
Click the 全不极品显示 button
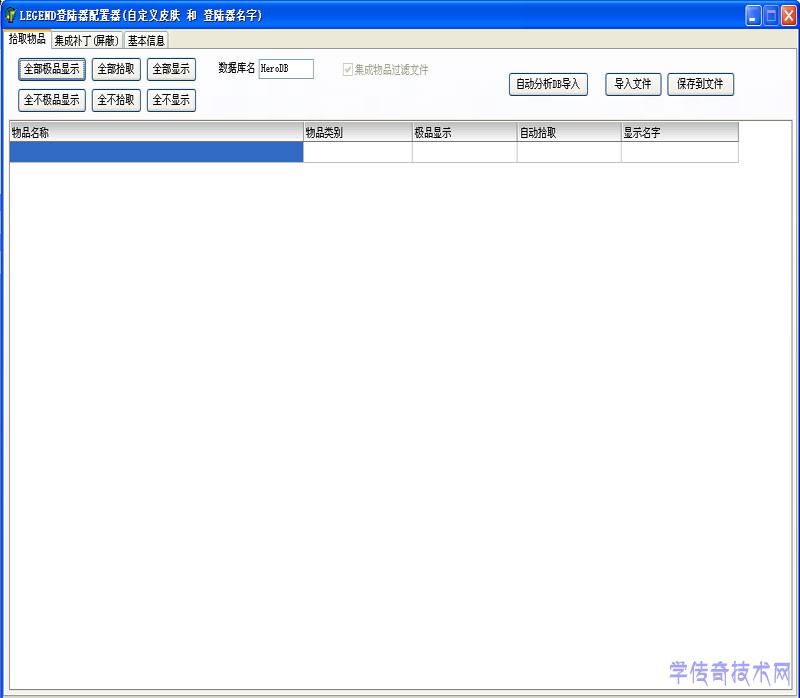tap(52, 100)
